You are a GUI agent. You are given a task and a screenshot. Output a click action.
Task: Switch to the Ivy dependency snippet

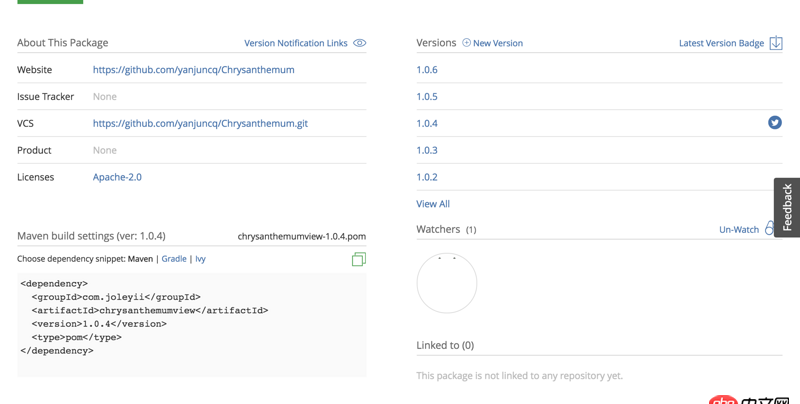pyautogui.click(x=200, y=259)
